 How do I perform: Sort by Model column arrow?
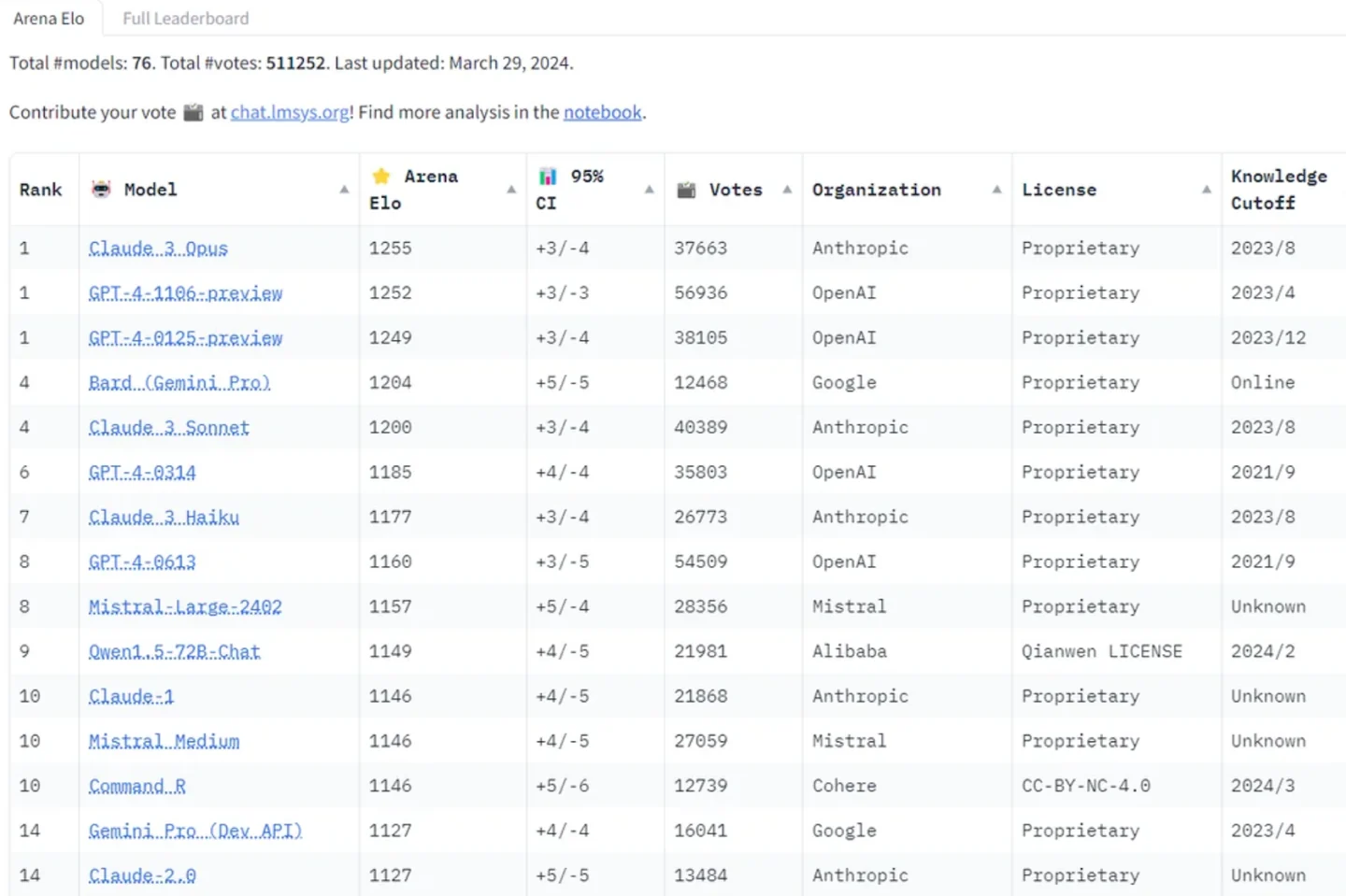[344, 190]
